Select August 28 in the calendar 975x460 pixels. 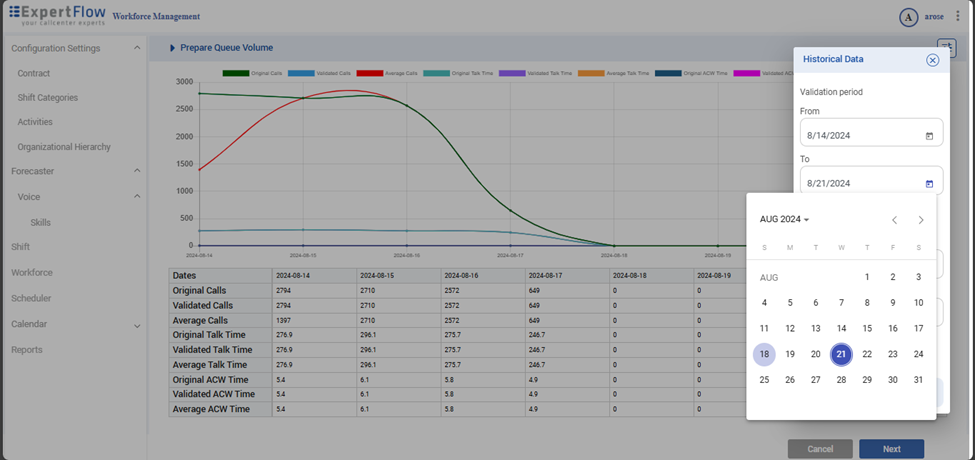pyautogui.click(x=841, y=380)
